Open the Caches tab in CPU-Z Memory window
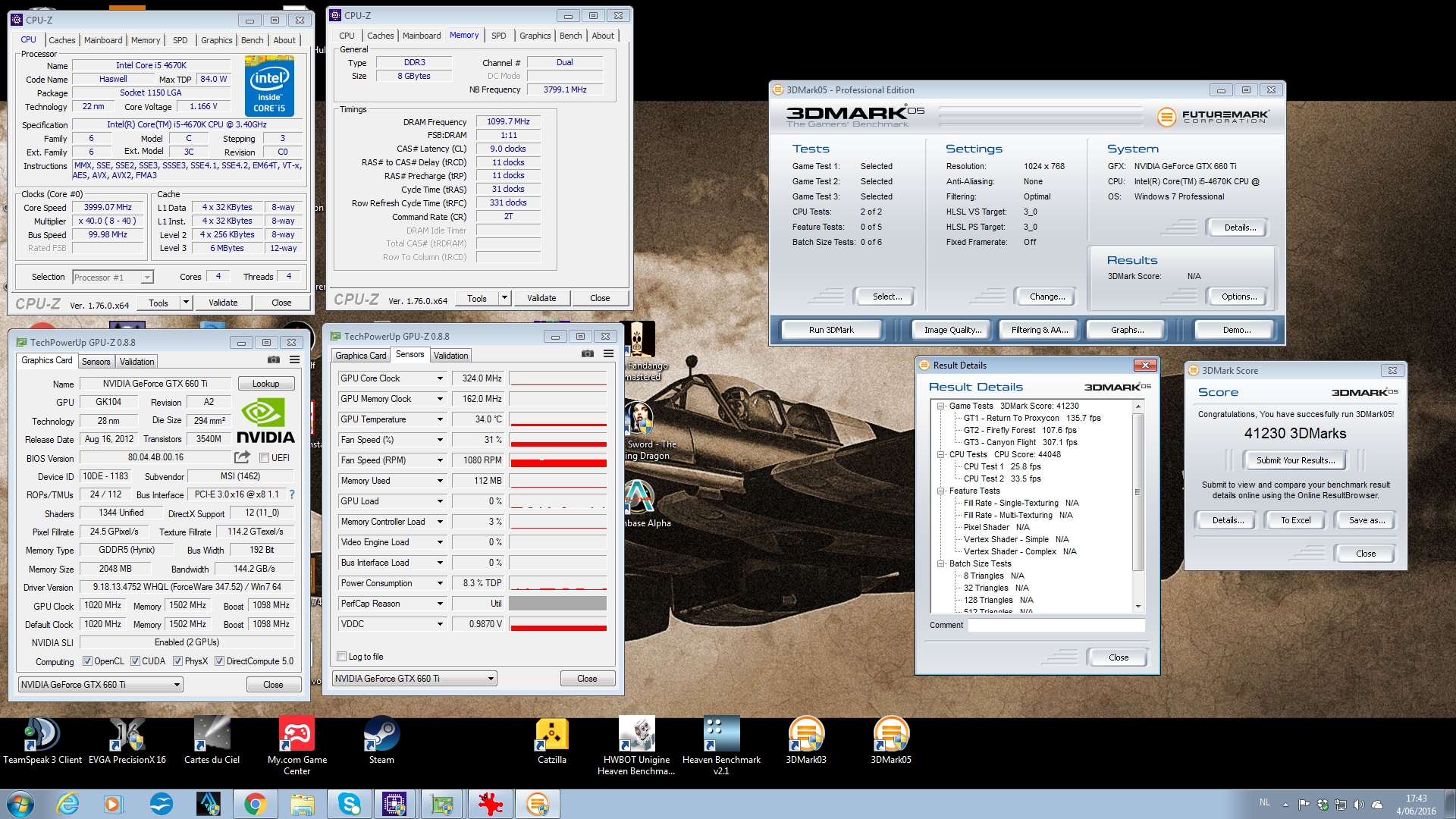Viewport: 1456px width, 819px height. coord(381,36)
